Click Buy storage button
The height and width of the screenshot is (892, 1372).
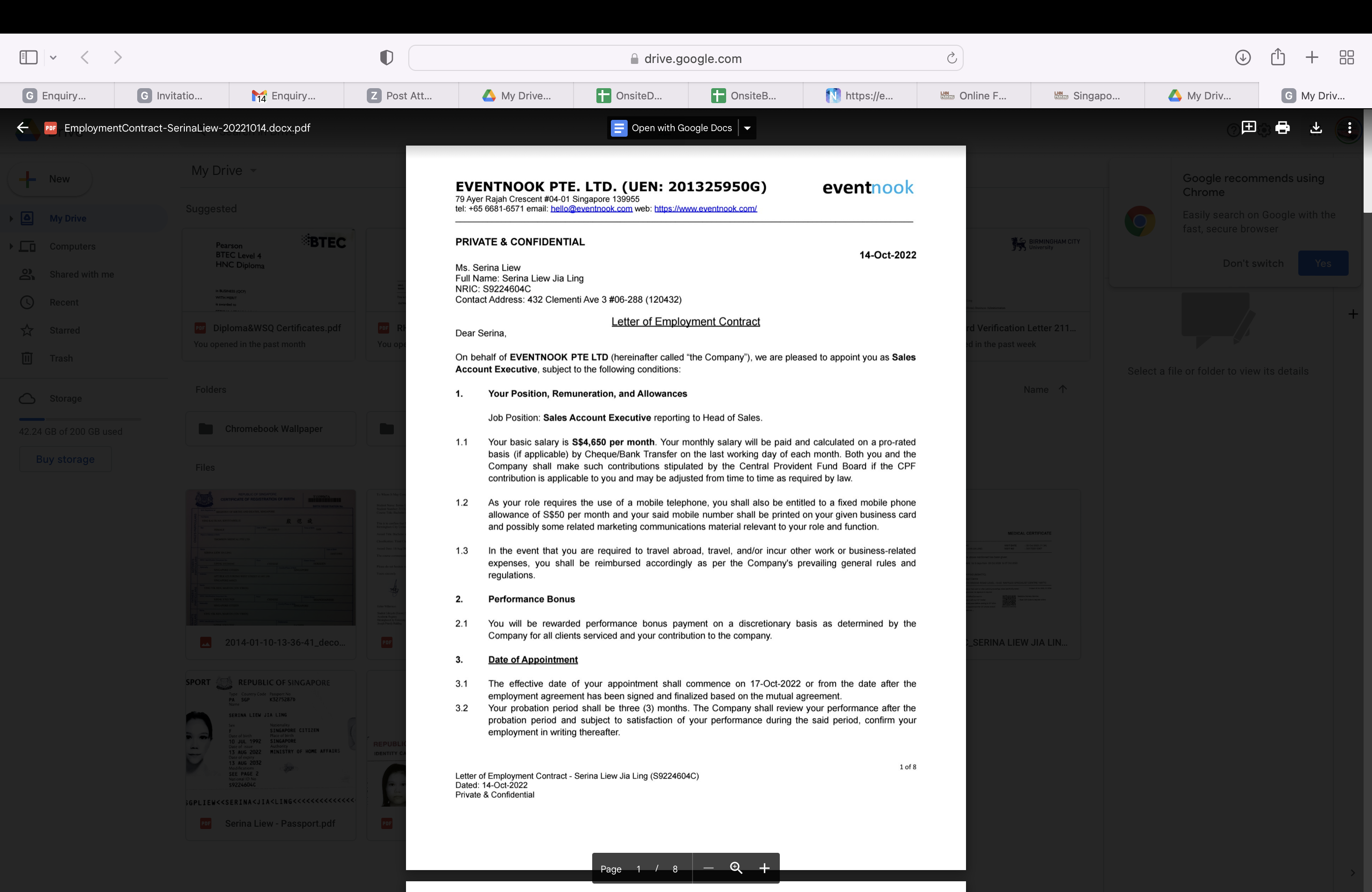pos(65,459)
